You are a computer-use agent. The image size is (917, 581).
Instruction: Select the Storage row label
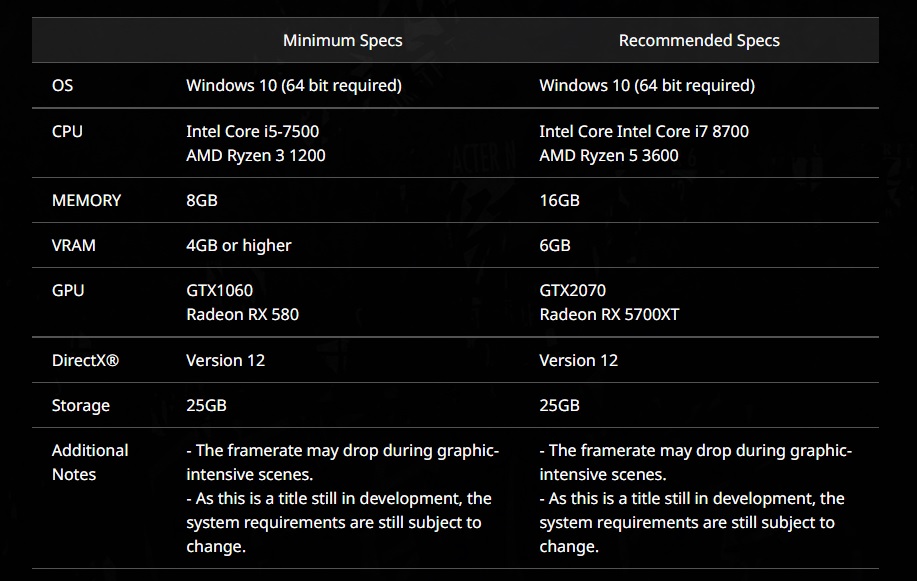81,405
